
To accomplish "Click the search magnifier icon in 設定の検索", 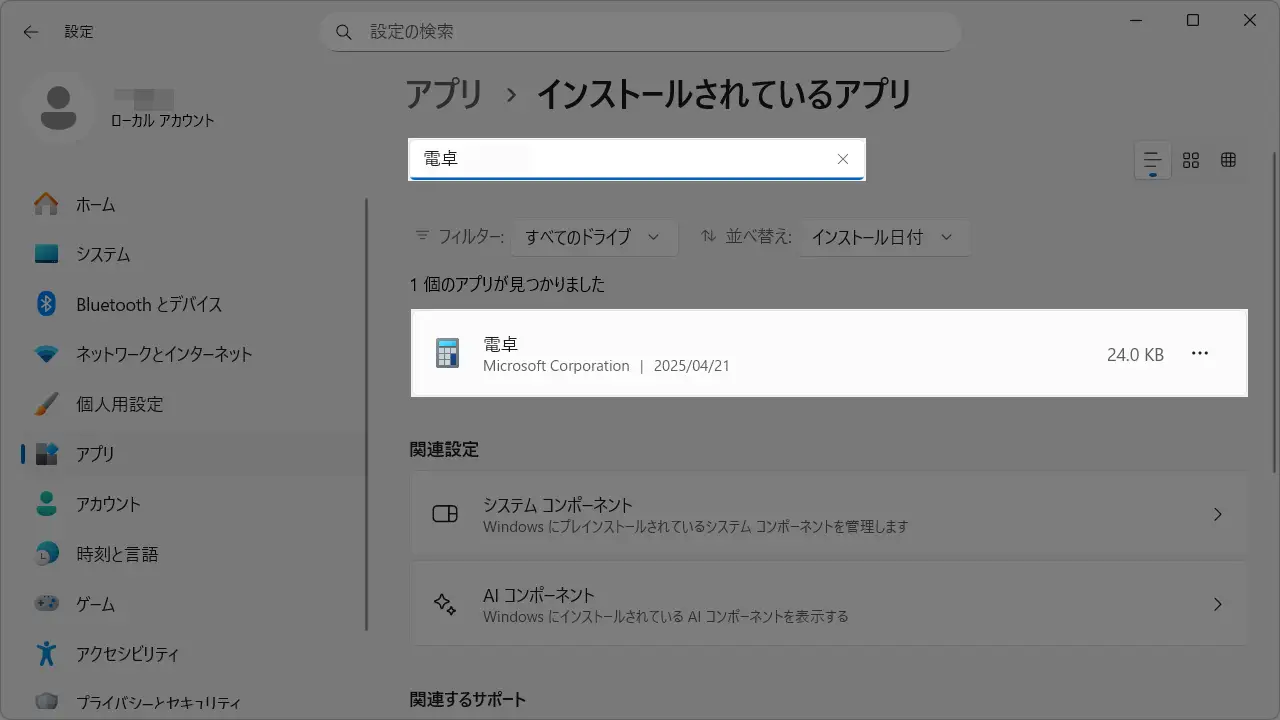I will 344,32.
